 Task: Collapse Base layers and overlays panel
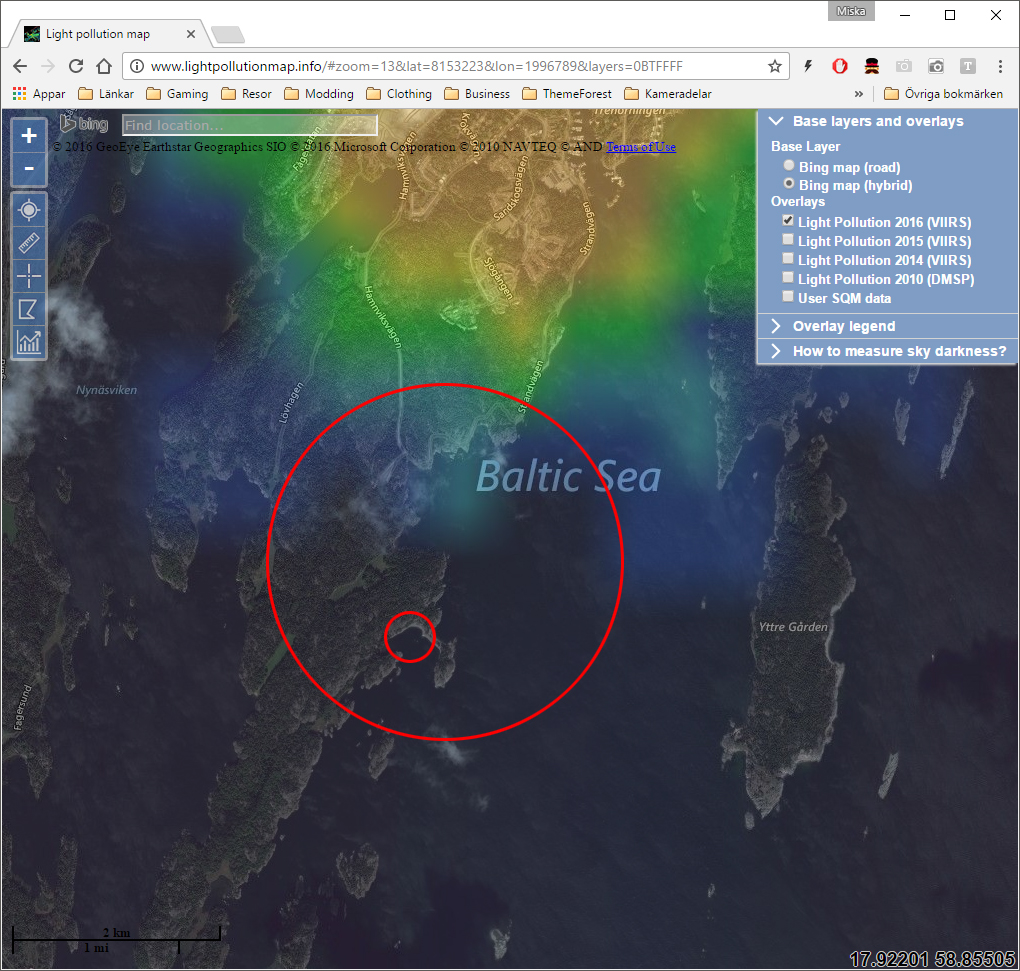click(x=877, y=121)
